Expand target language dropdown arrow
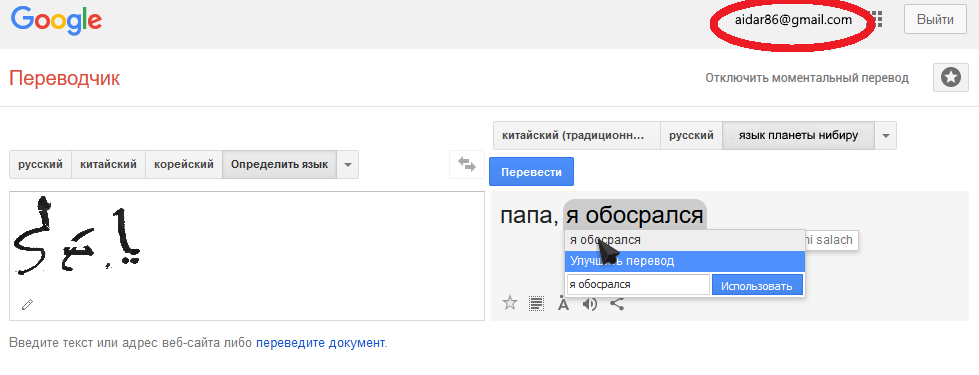The width and height of the screenshot is (979, 375). click(885, 135)
